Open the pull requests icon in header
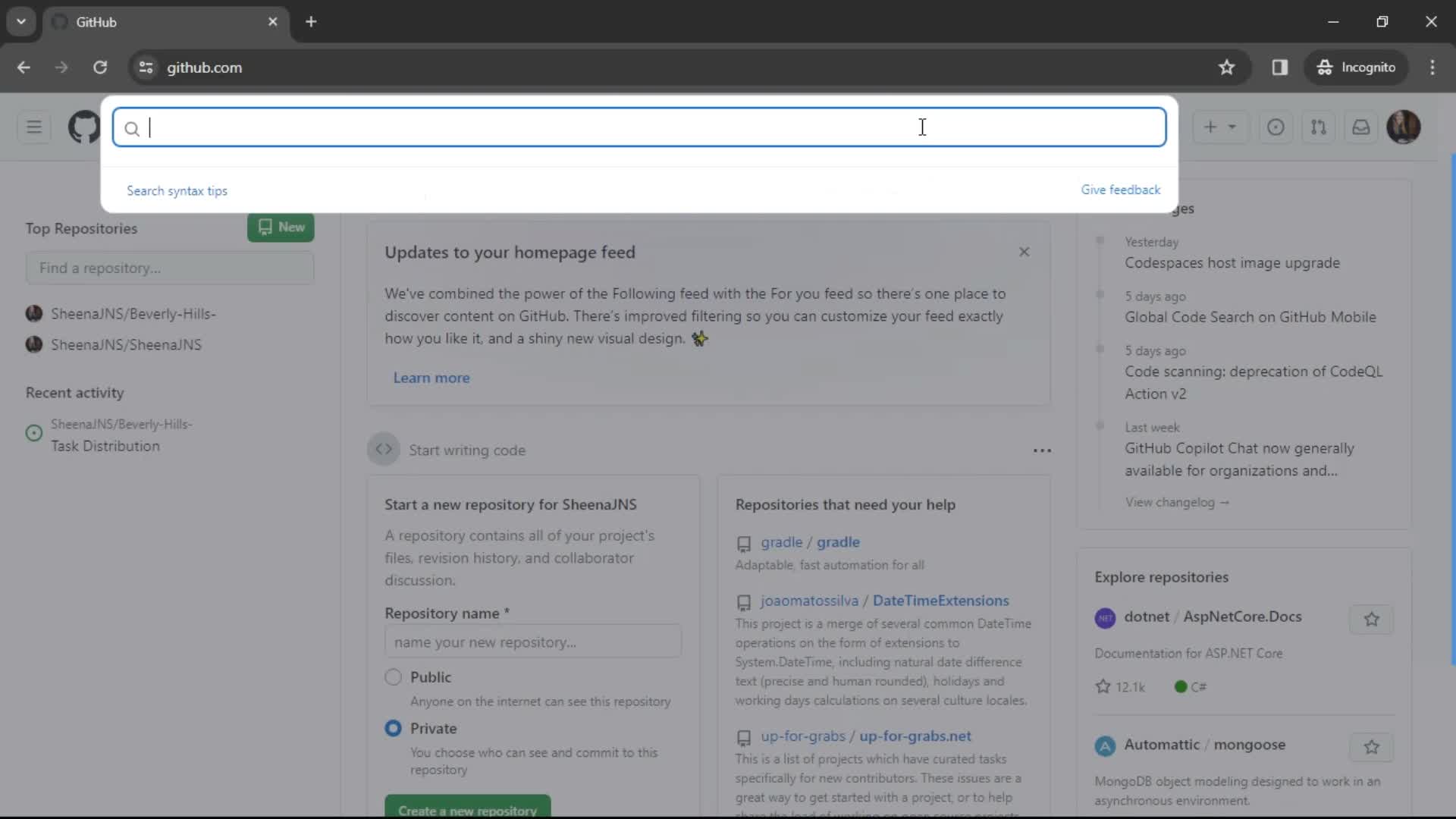 tap(1318, 127)
